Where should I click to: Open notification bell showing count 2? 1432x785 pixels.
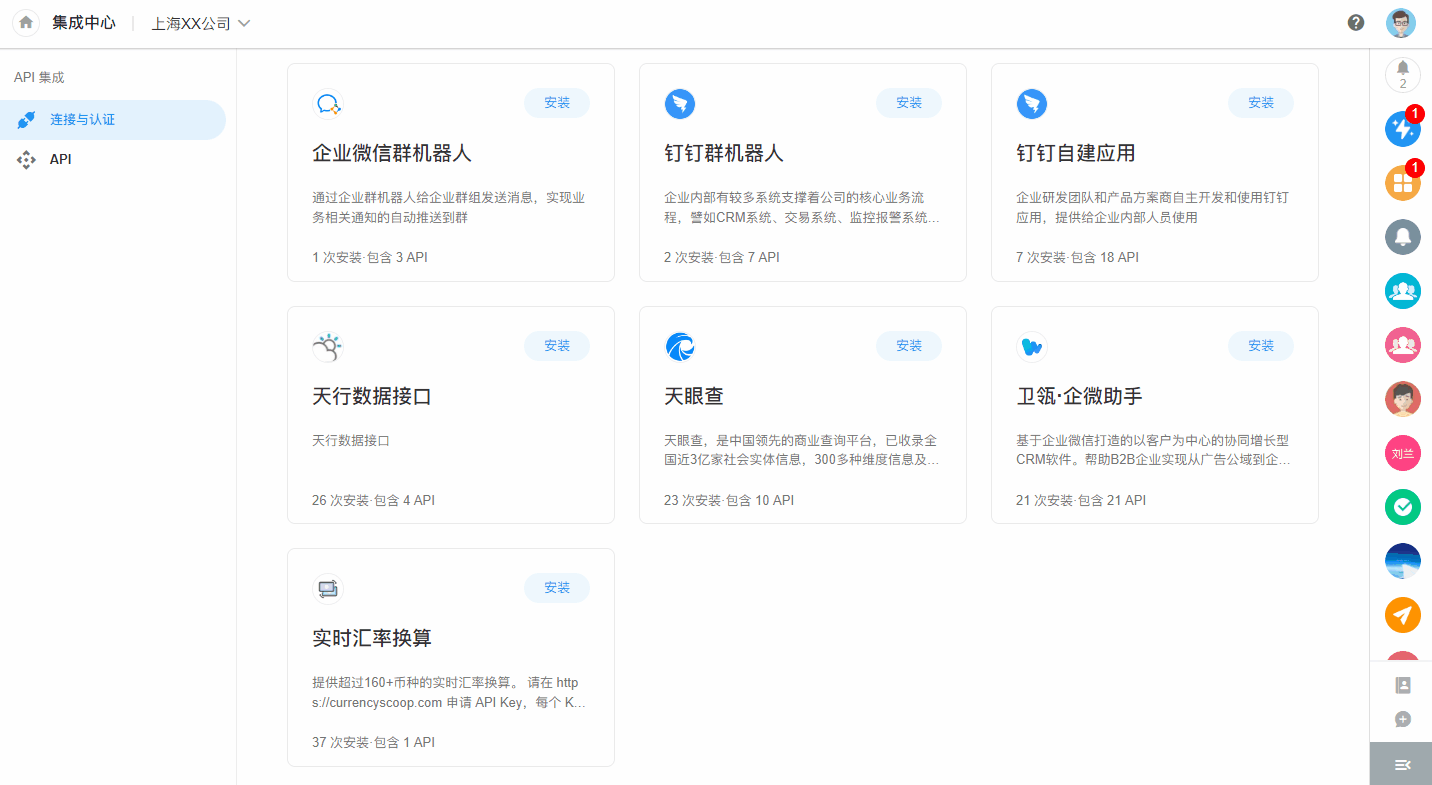tap(1403, 74)
